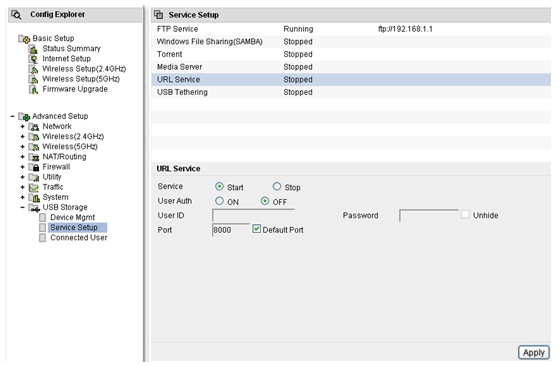Open Firmware Upgrade page
This screenshot has height=365, width=559.
(x=75, y=89)
